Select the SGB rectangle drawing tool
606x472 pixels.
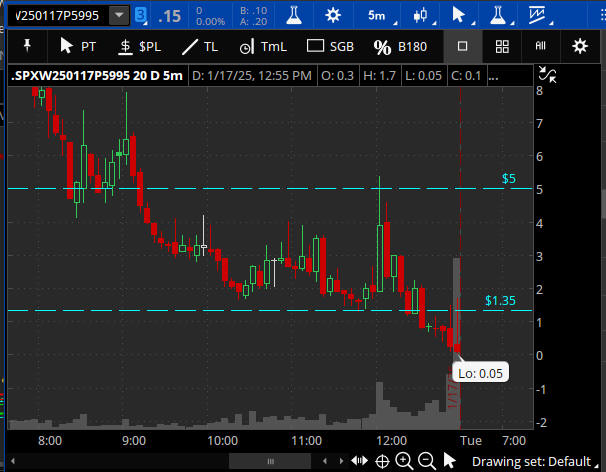pos(329,46)
